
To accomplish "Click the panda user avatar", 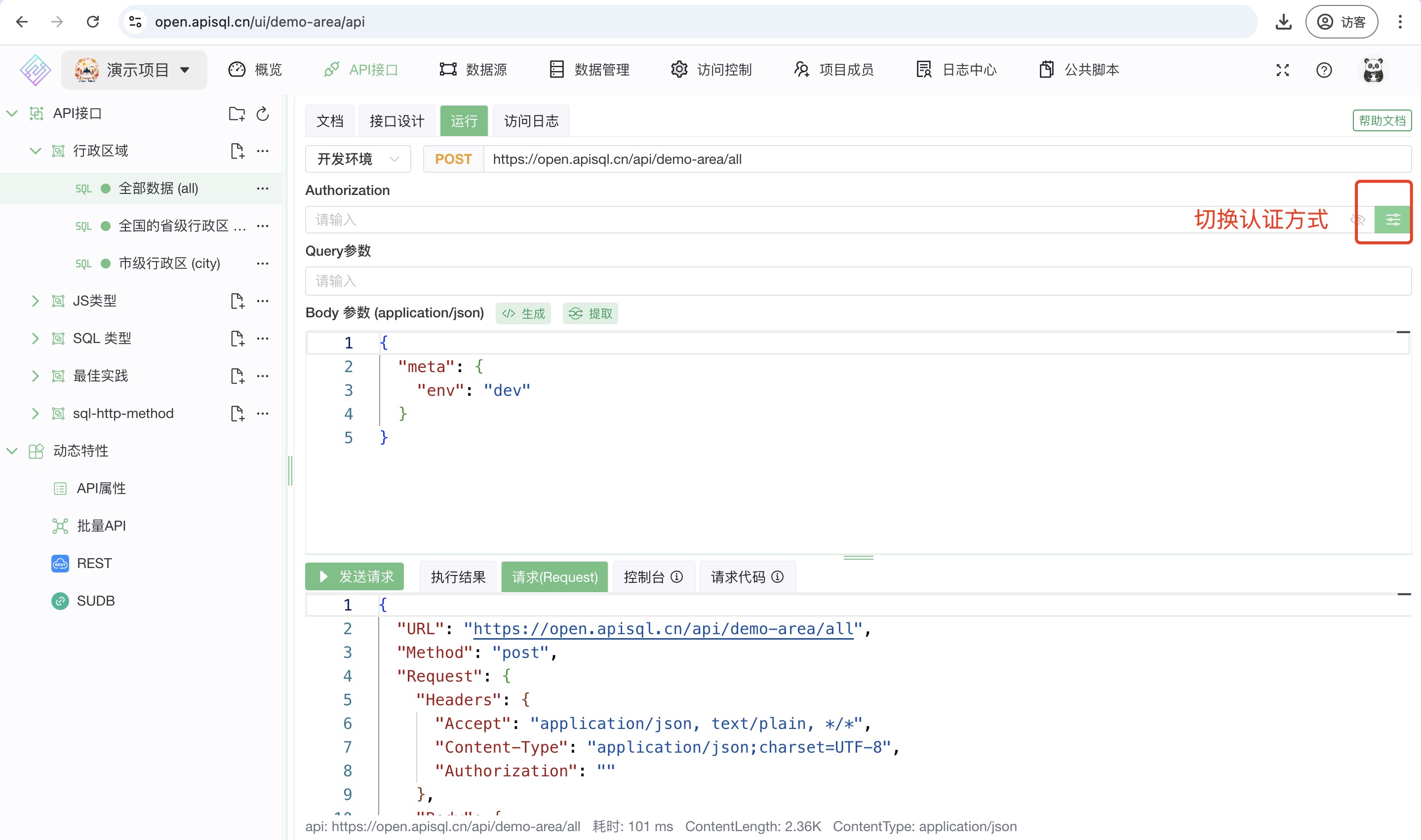I will 1373,70.
